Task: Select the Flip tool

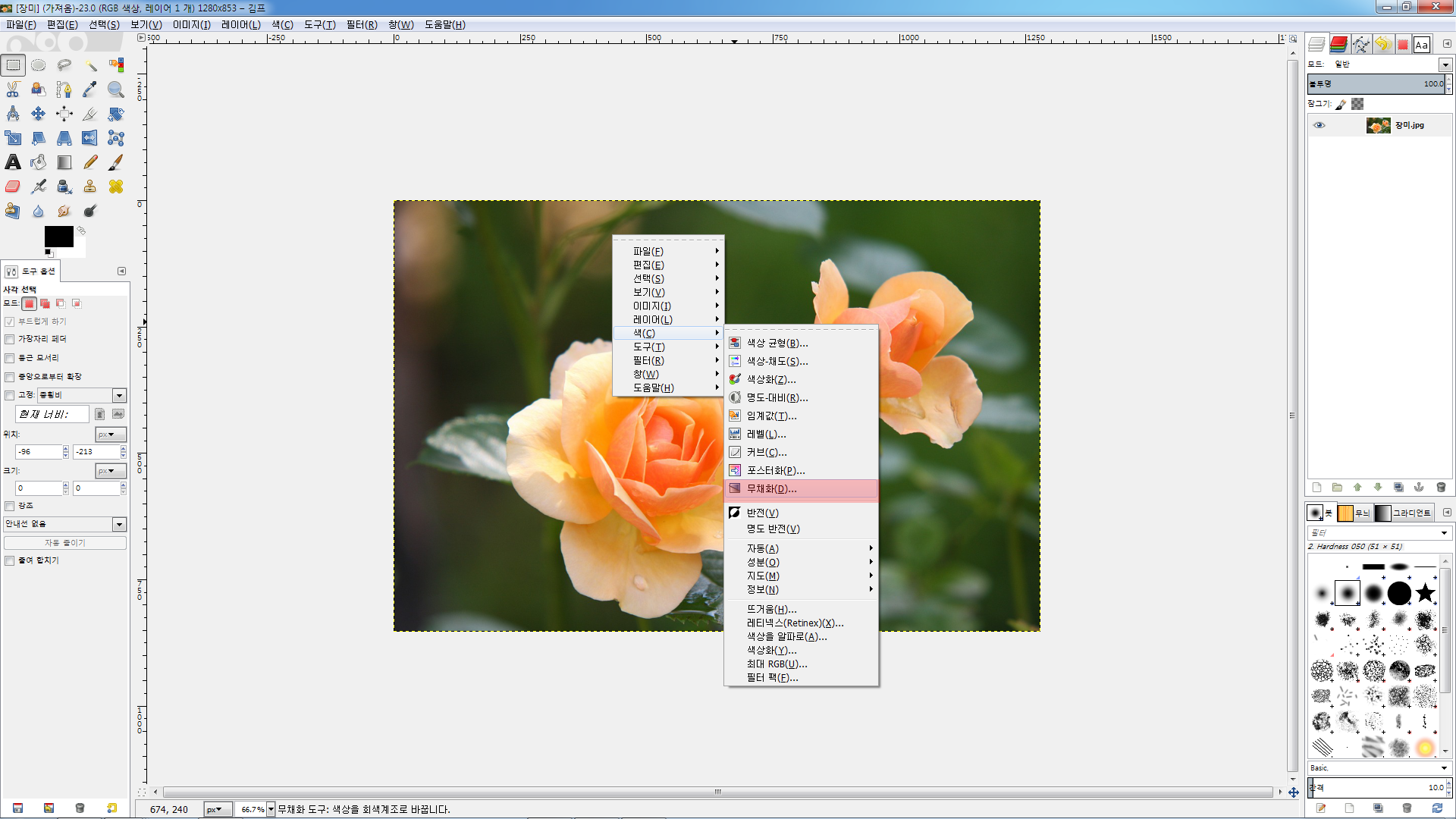Action: tap(90, 138)
